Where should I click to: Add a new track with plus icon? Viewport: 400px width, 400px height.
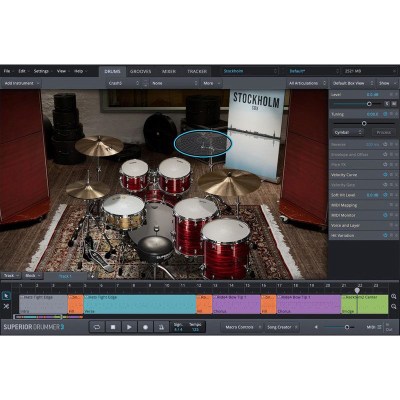[92, 276]
